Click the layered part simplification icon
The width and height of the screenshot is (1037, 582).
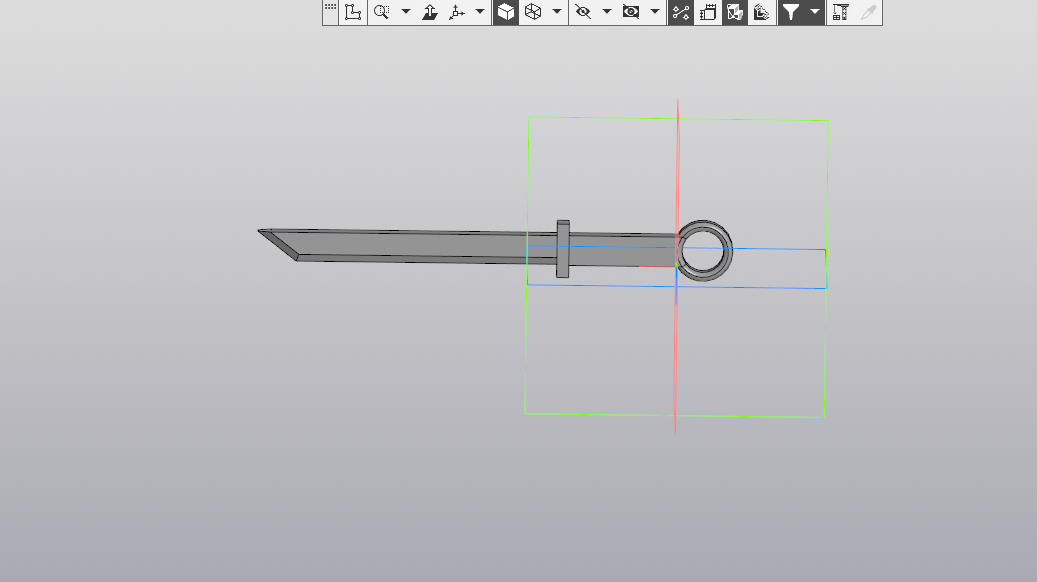(x=761, y=12)
